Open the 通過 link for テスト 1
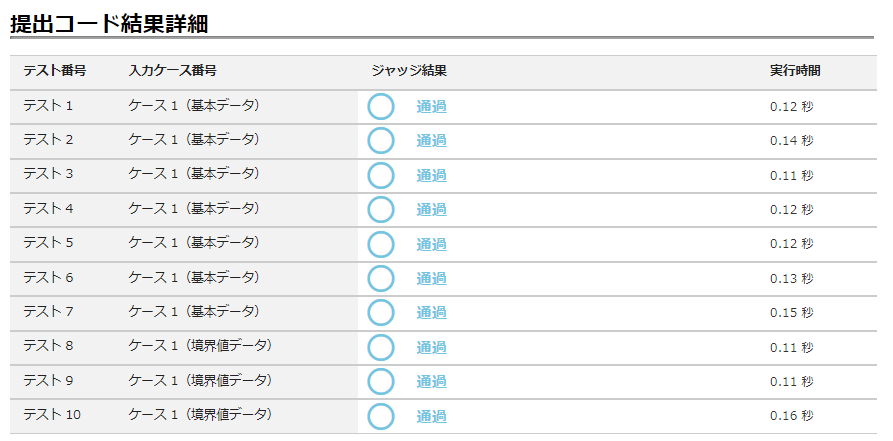The width and height of the screenshot is (893, 441). pyautogui.click(x=431, y=107)
